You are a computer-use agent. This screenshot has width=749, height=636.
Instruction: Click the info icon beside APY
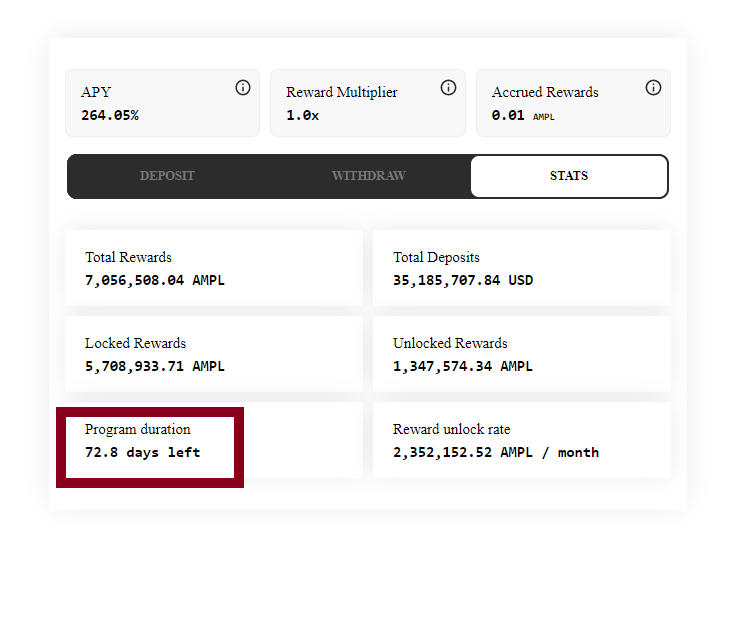243,88
